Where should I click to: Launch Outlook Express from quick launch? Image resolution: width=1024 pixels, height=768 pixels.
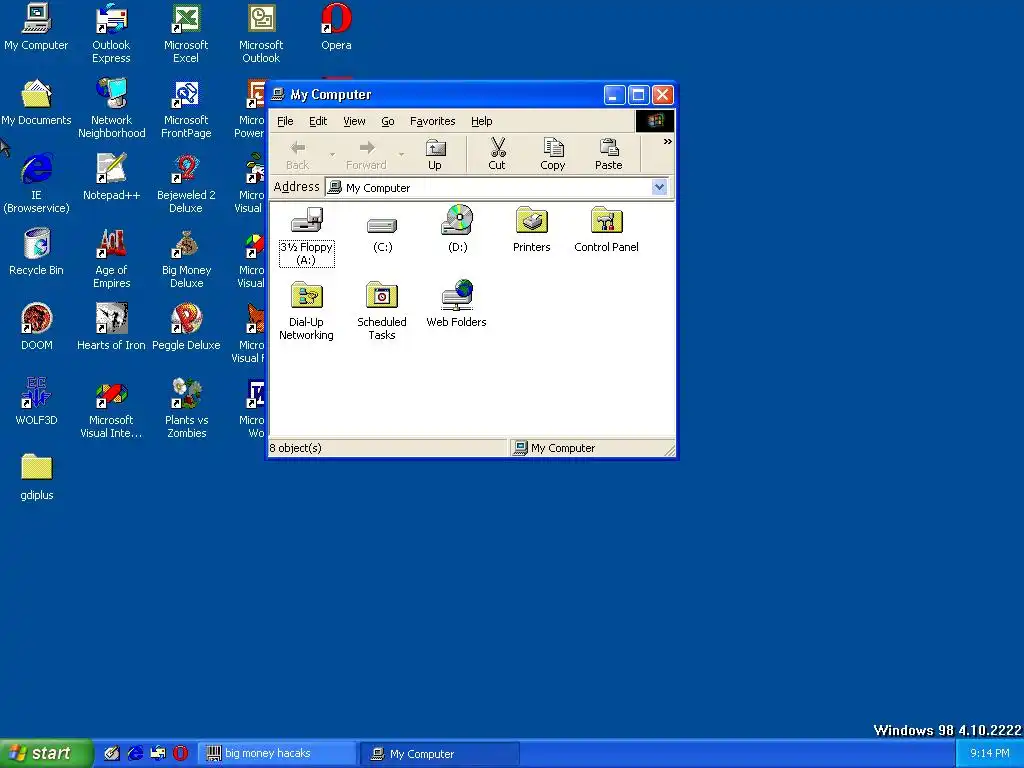point(158,753)
